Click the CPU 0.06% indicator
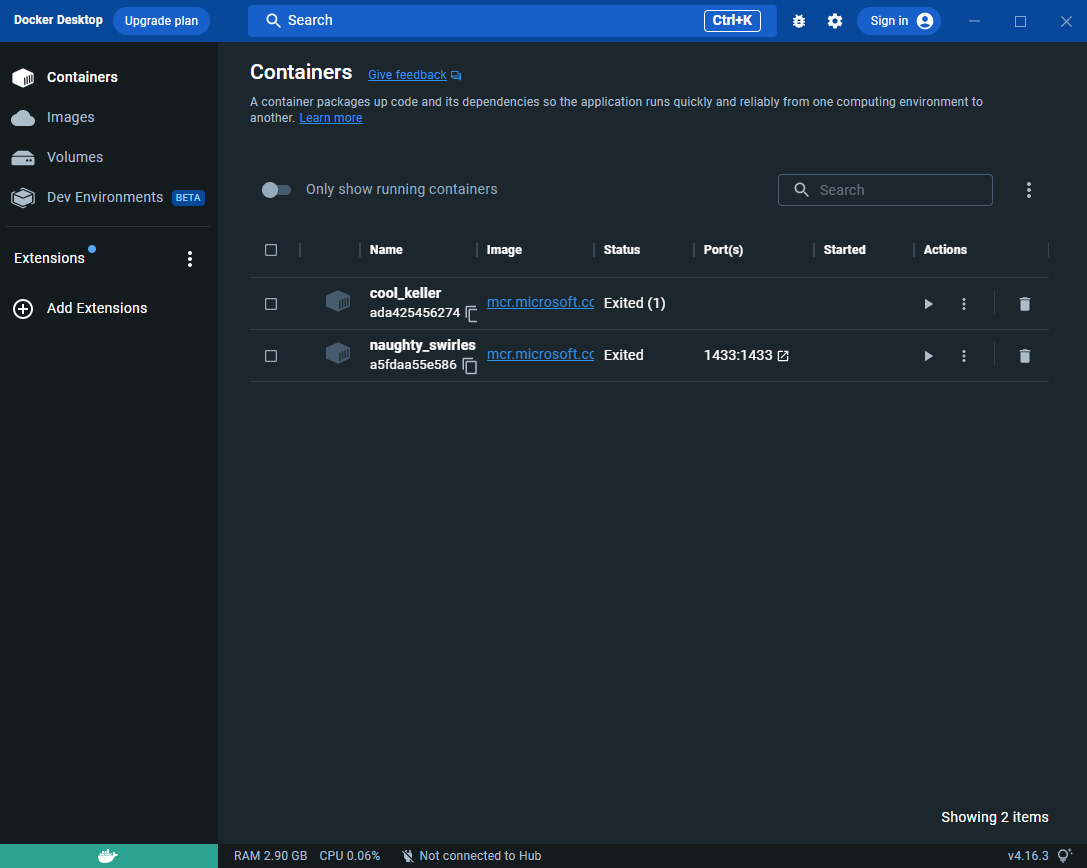Viewport: 1087px width, 868px height. coord(349,856)
